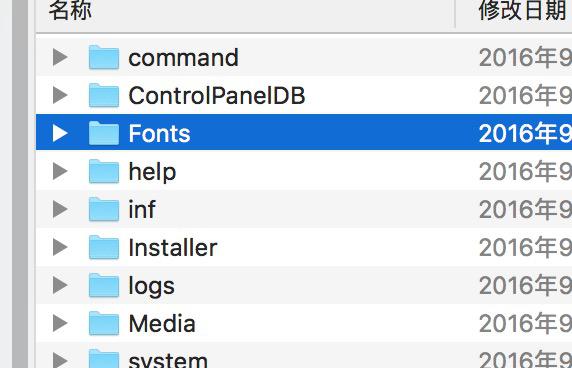Click the logs folder icon

click(104, 285)
